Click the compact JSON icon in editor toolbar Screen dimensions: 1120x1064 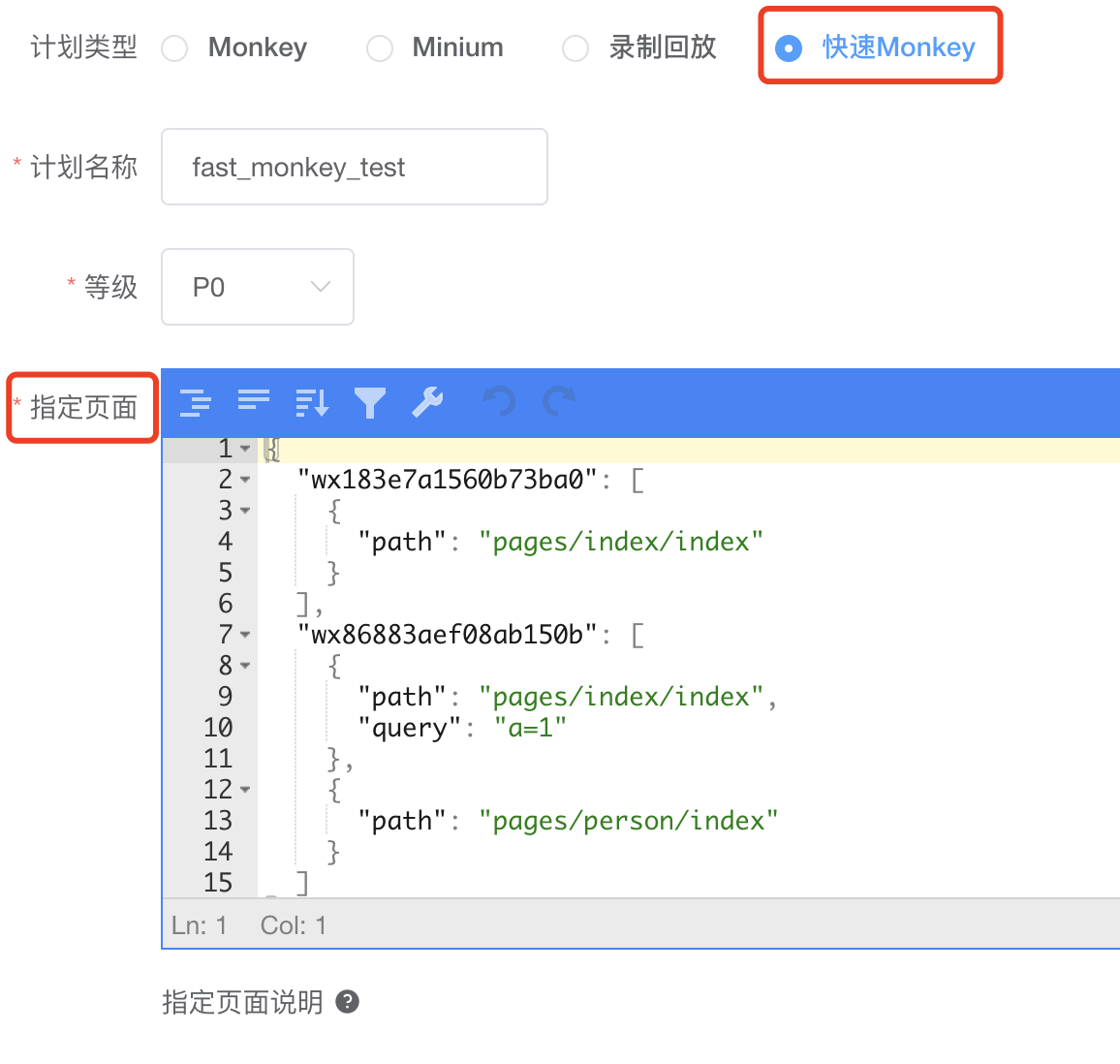[254, 400]
